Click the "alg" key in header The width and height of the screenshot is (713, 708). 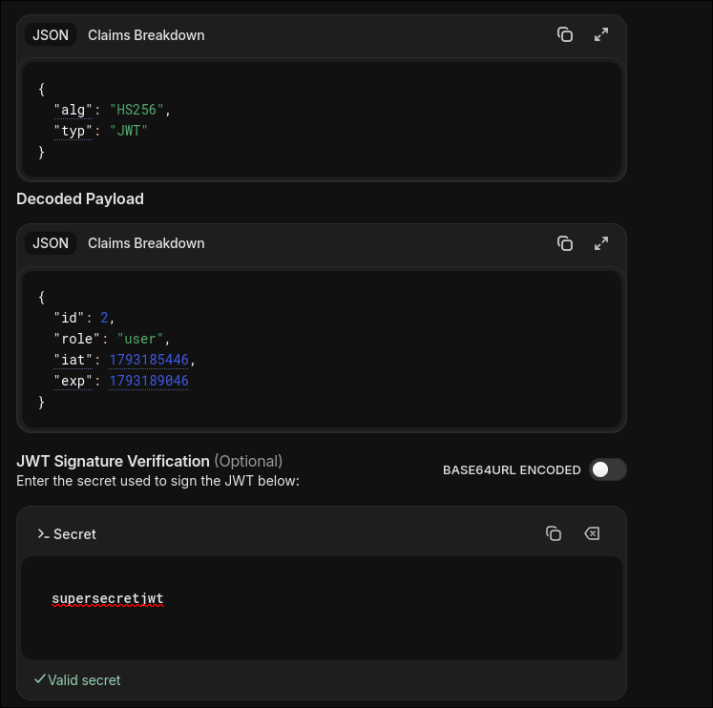[x=73, y=110]
